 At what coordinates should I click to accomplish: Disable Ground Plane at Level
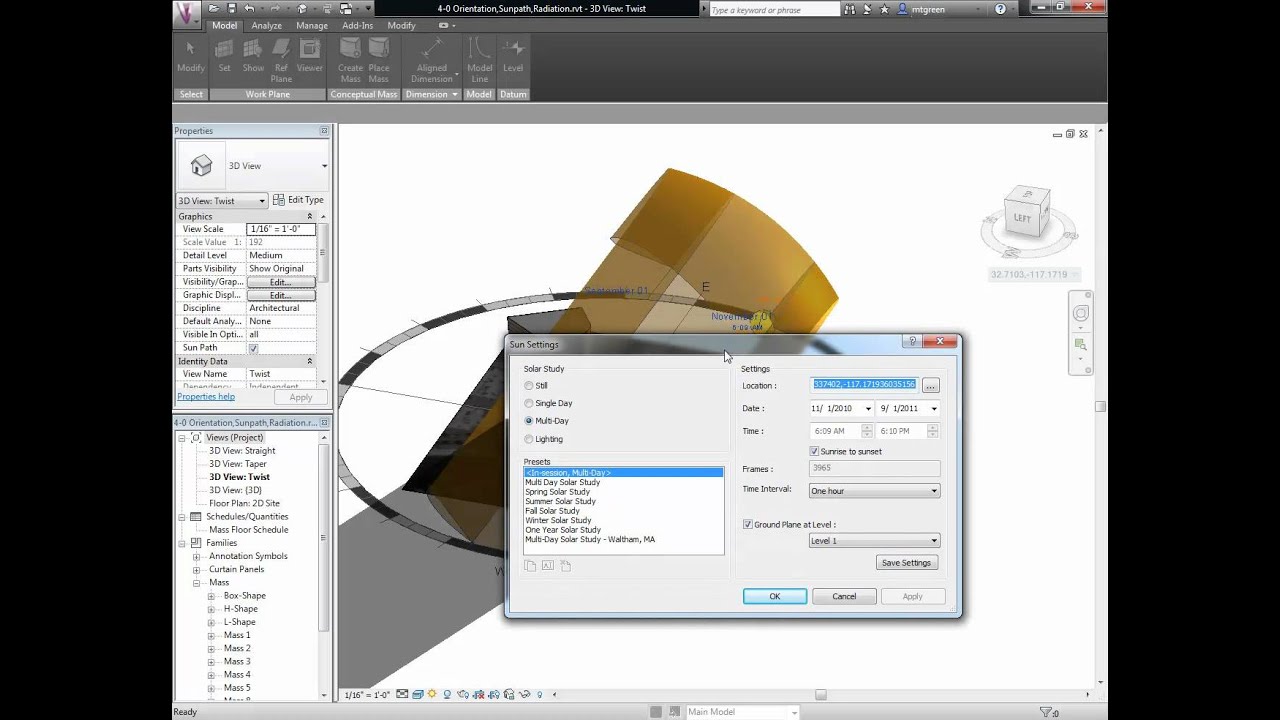click(747, 524)
